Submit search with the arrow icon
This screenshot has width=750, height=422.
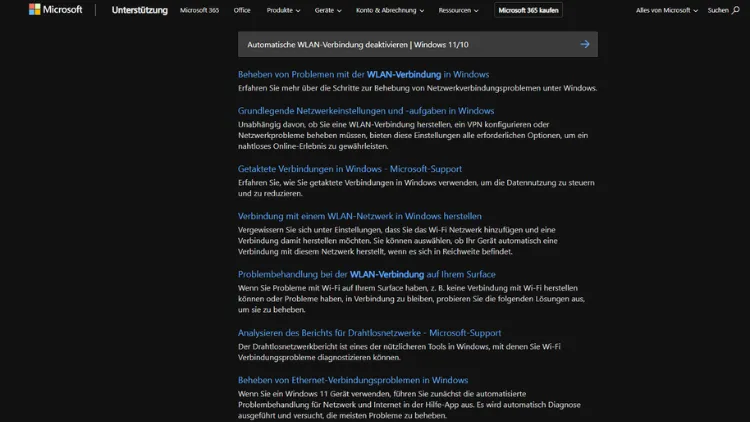[x=585, y=44]
